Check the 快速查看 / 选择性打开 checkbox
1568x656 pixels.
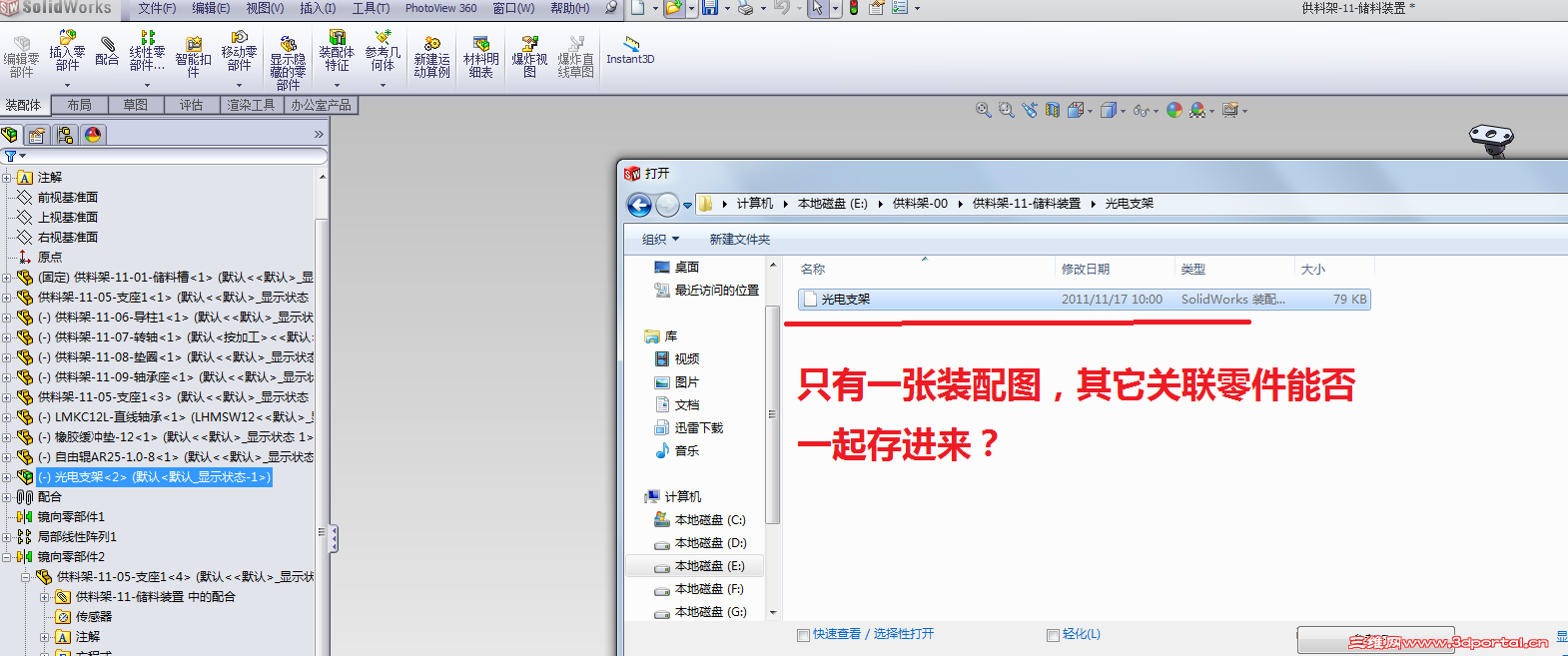(x=803, y=635)
